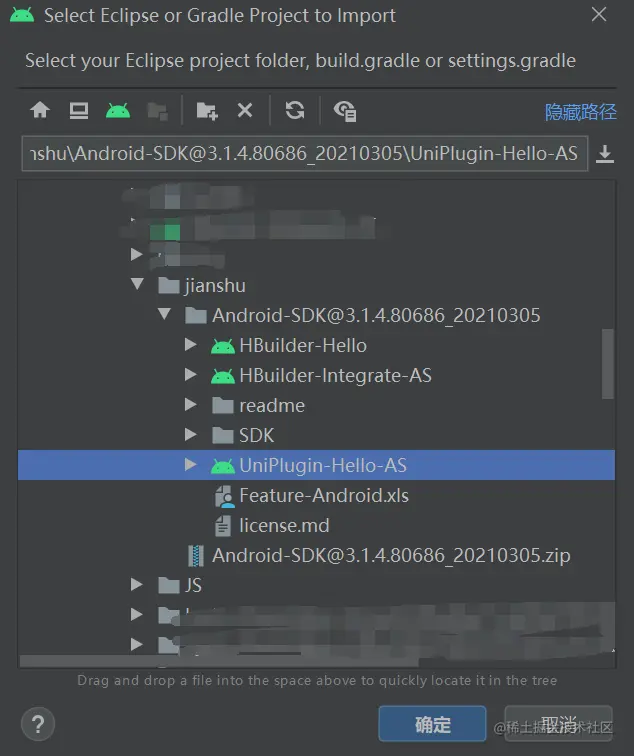Select the jianshu folder row

point(316,285)
